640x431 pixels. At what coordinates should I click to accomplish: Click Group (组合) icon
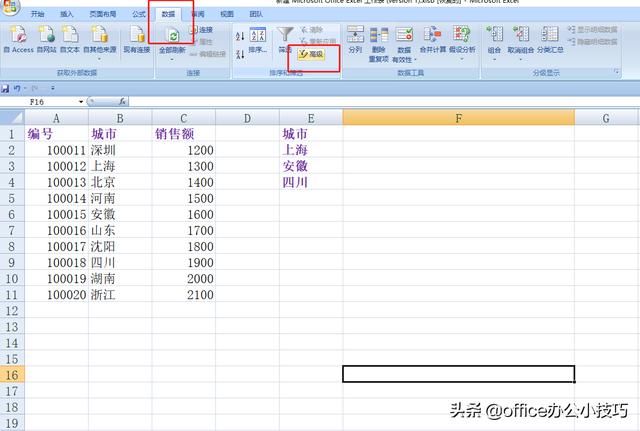(494, 34)
